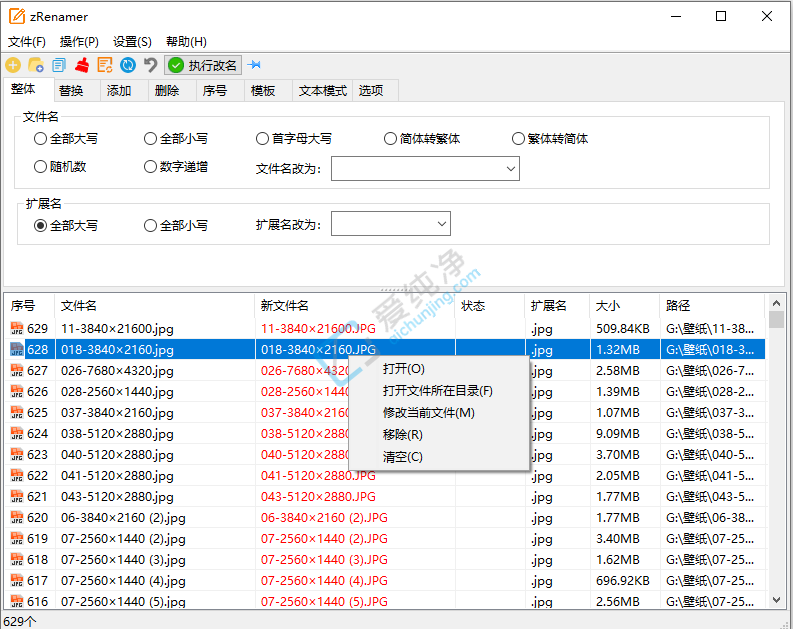The height and width of the screenshot is (629, 793).
Task: Switch to the 替换 tab
Action: tap(76, 91)
